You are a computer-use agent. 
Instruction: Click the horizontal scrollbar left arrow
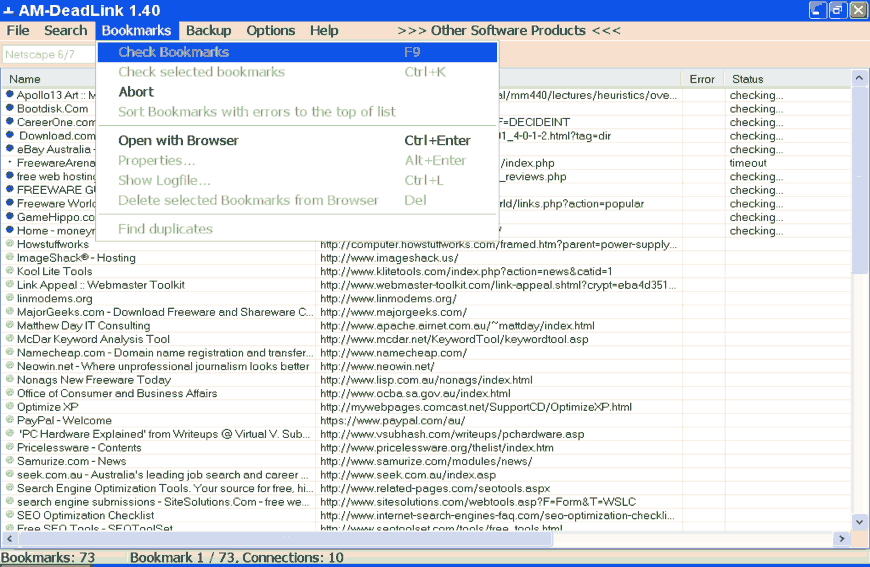click(9, 538)
